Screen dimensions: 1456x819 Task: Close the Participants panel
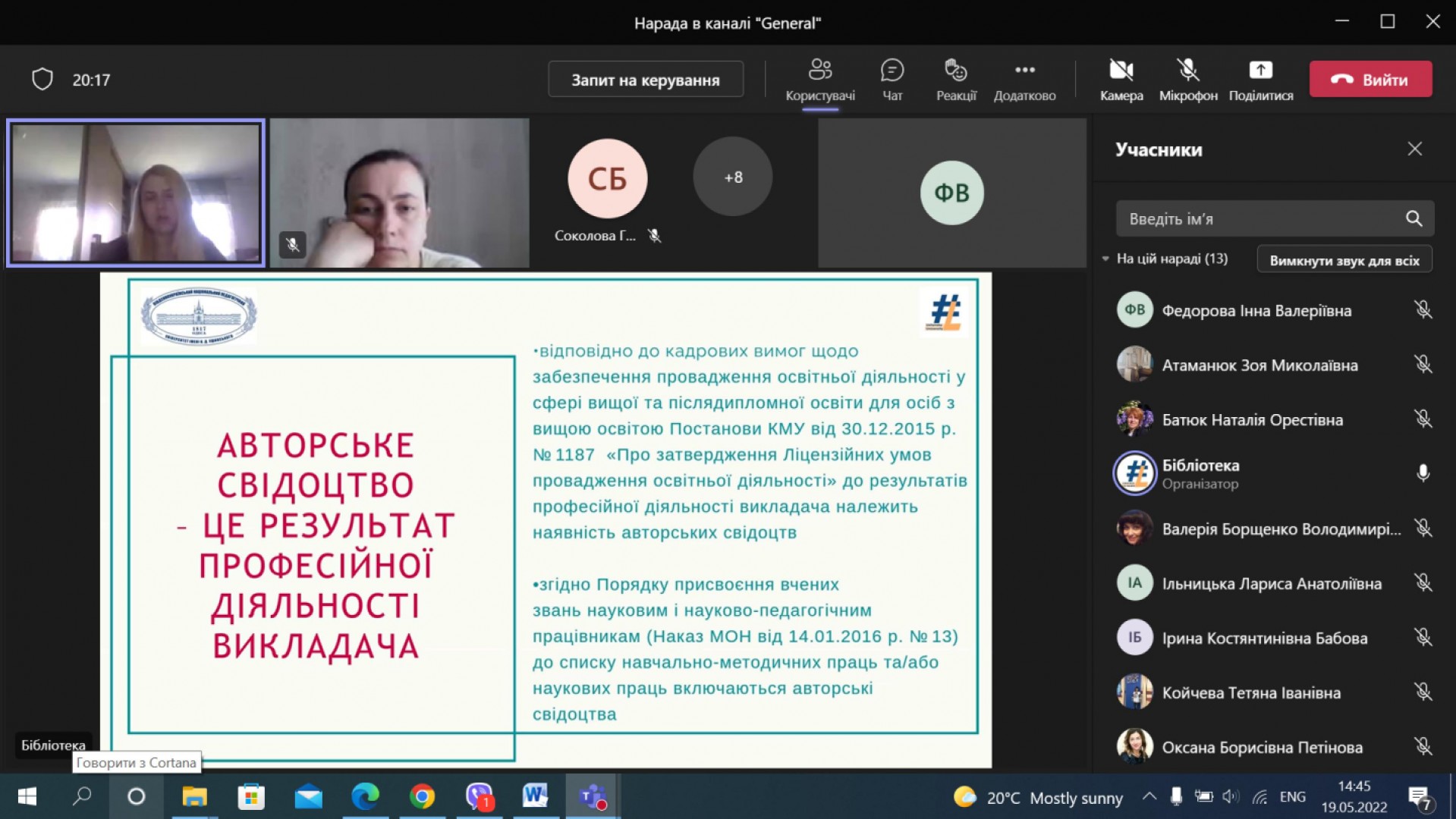pos(1414,149)
